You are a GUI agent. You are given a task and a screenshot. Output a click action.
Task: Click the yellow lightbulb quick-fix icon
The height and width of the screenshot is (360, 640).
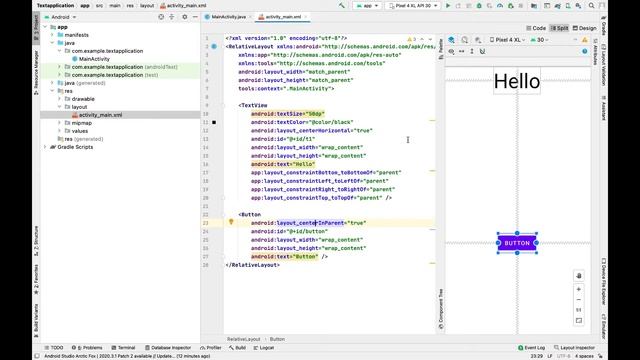tap(231, 222)
